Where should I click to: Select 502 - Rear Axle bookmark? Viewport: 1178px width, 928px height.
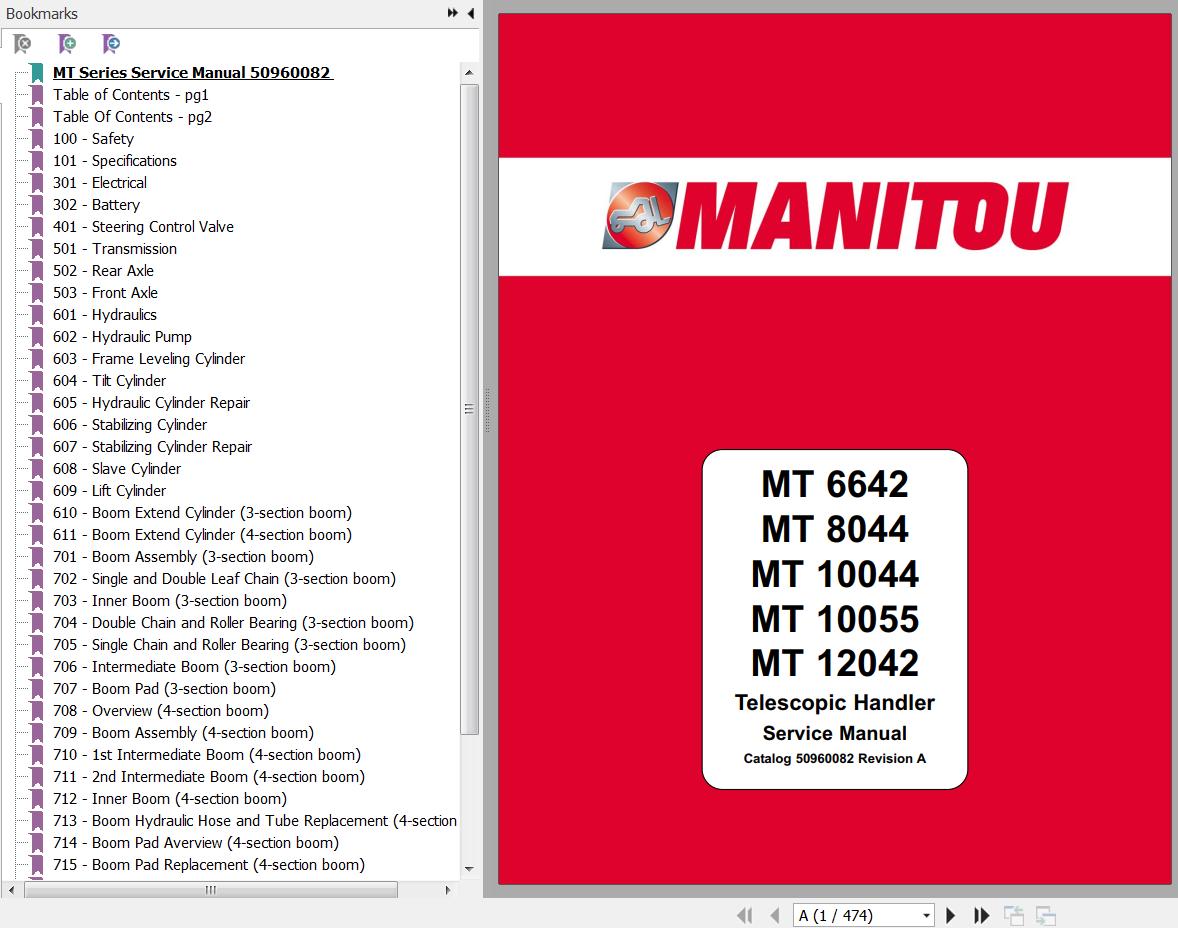[103, 271]
